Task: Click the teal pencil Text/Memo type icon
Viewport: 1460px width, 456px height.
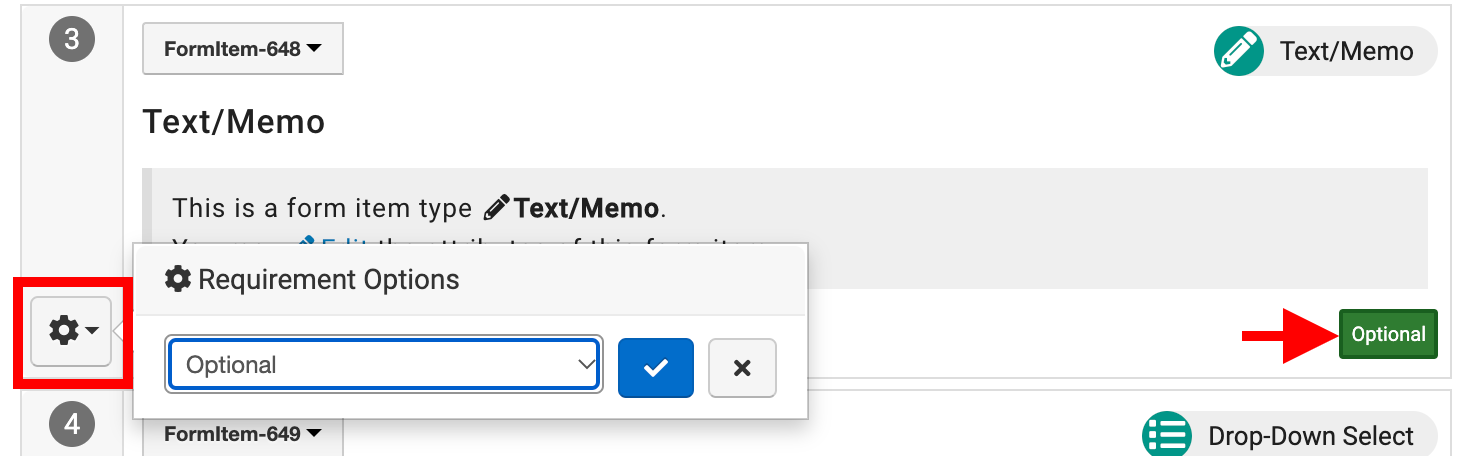Action: pyautogui.click(x=1238, y=52)
